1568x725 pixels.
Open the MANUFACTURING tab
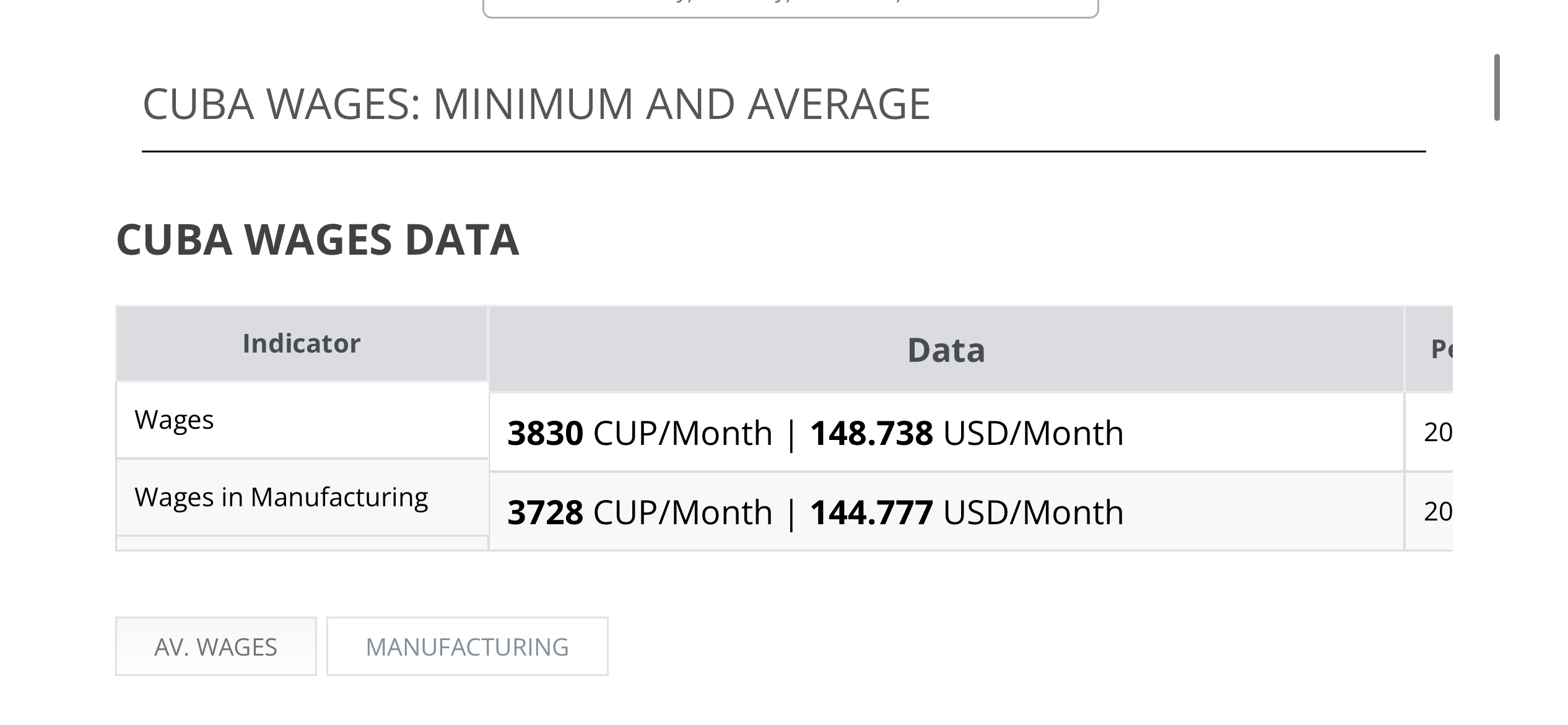click(468, 646)
